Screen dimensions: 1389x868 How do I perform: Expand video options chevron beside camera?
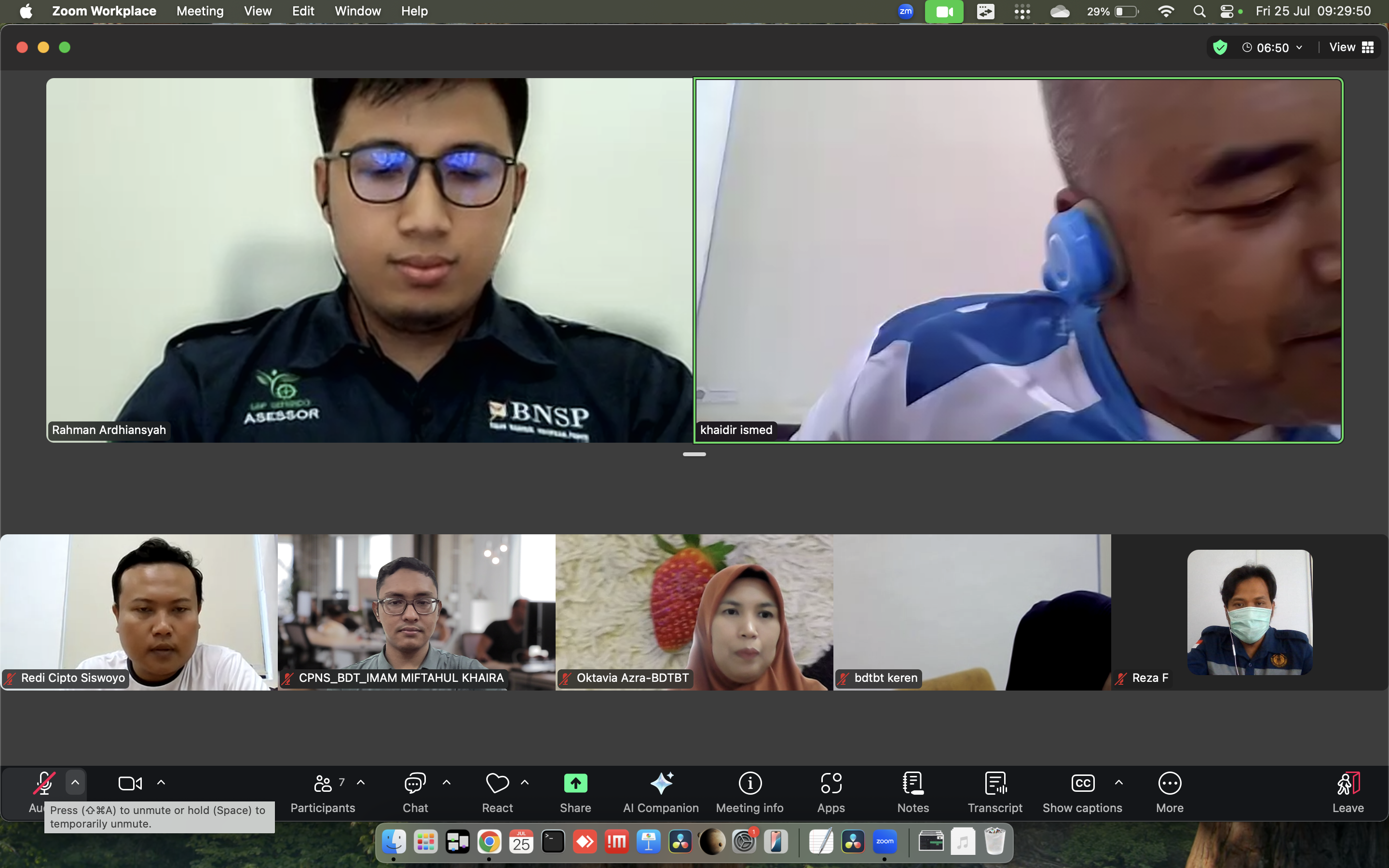[161, 783]
